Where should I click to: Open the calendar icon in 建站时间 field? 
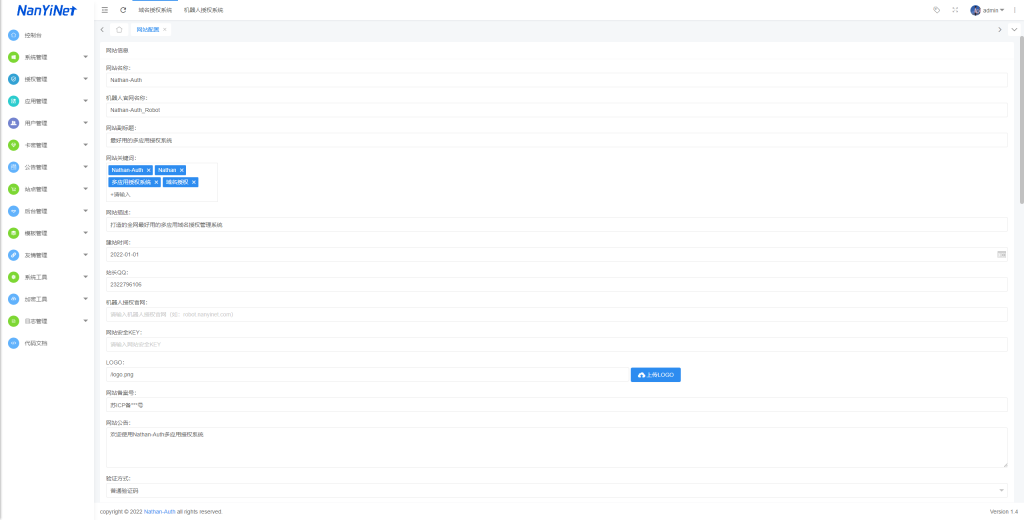(1001, 255)
